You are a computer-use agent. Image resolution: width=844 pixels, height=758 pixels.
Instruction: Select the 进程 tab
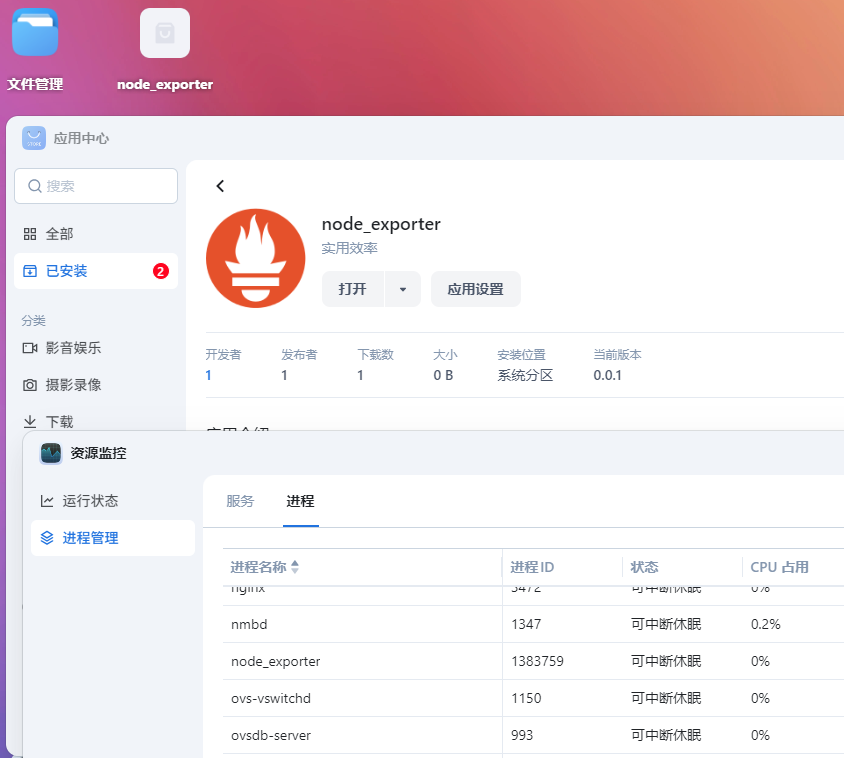coord(300,501)
